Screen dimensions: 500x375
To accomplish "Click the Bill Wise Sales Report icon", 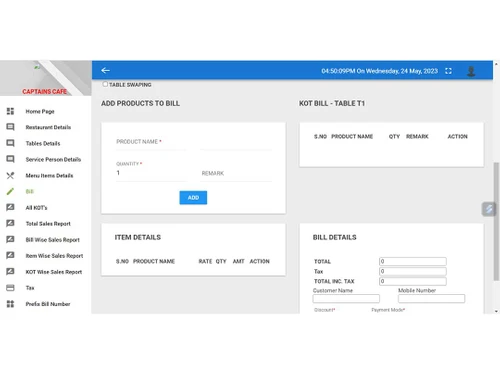I will tap(10, 239).
